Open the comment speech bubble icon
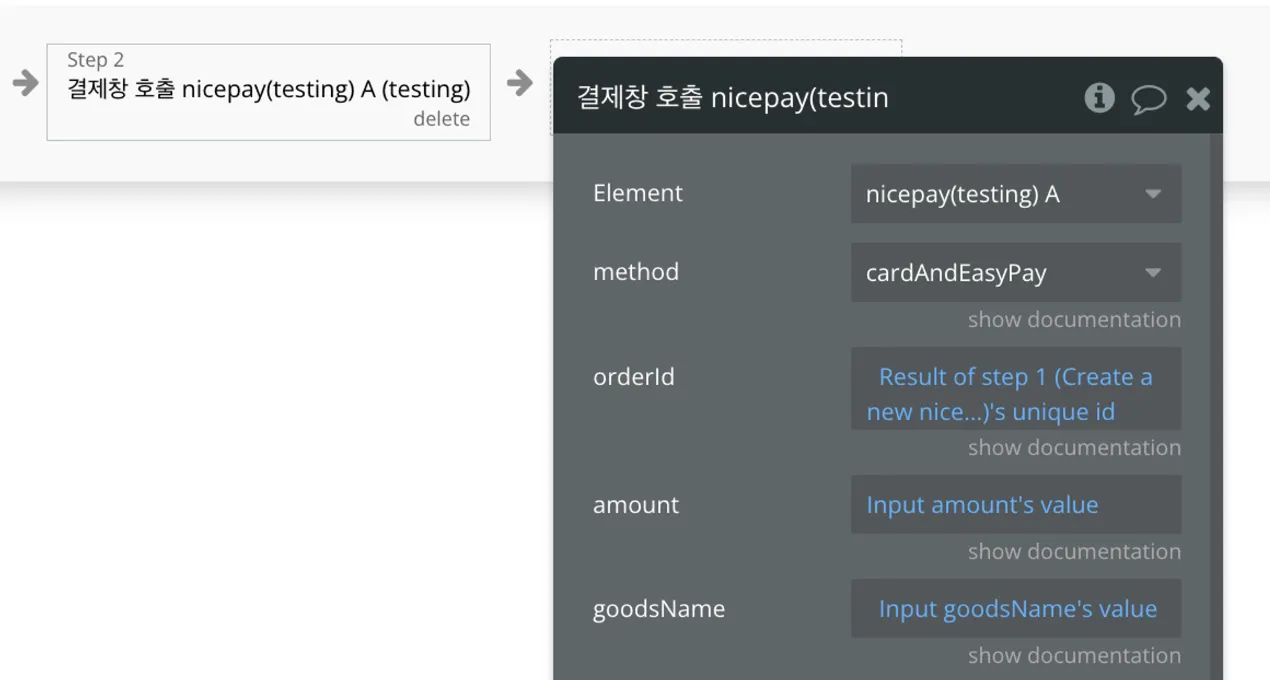 [1148, 98]
